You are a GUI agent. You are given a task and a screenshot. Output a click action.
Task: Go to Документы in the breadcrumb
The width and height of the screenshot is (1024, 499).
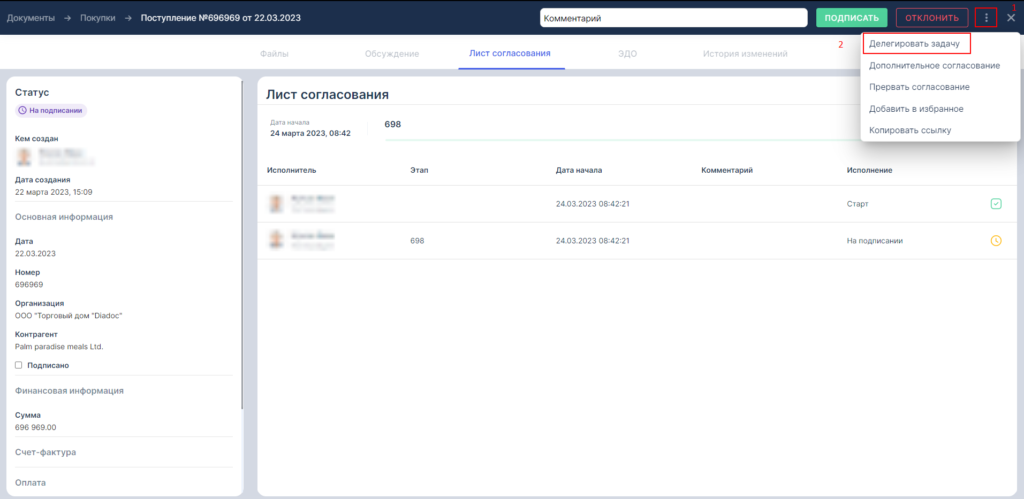tap(31, 18)
